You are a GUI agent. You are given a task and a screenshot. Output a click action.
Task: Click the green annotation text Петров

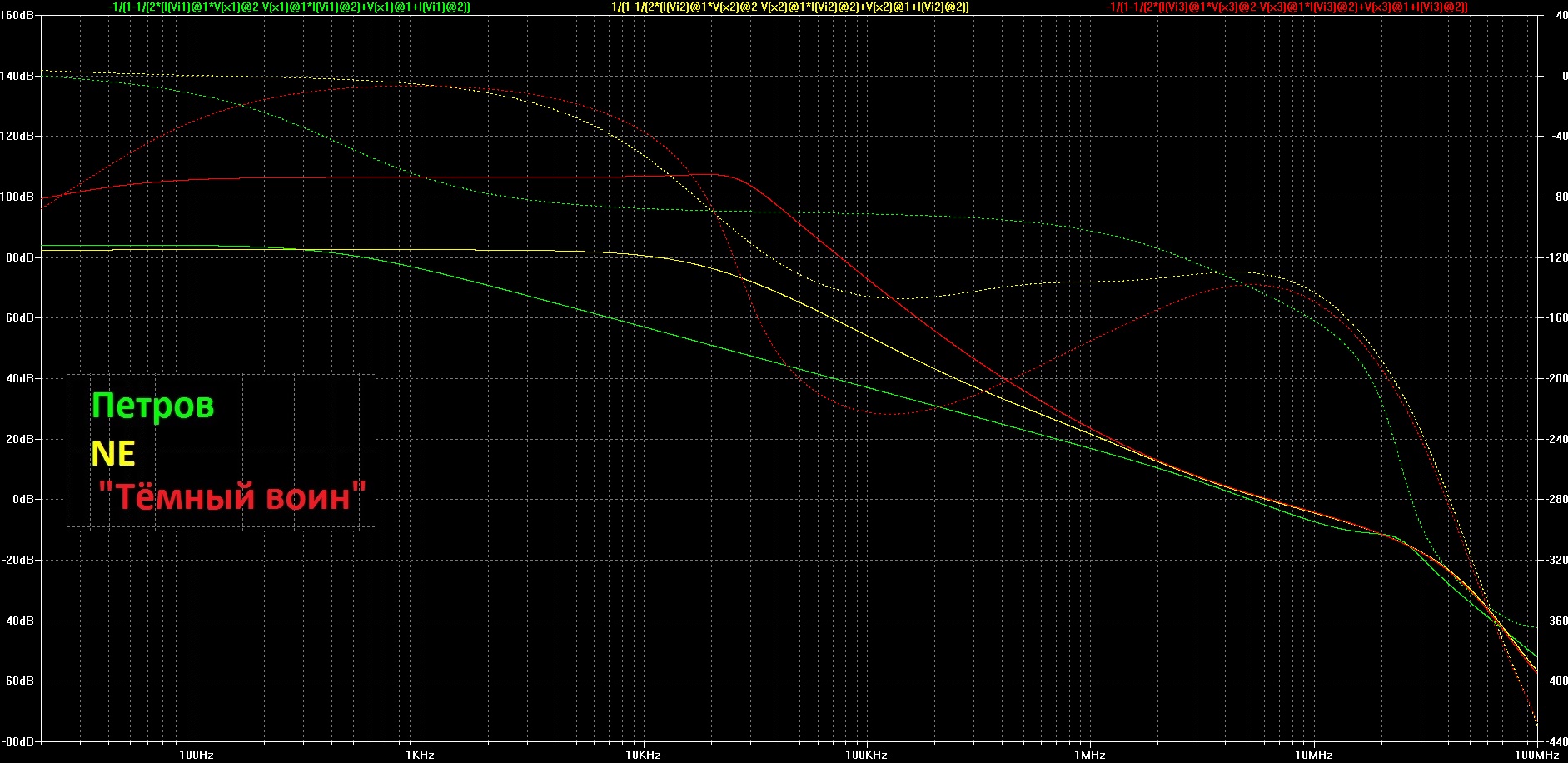[153, 406]
